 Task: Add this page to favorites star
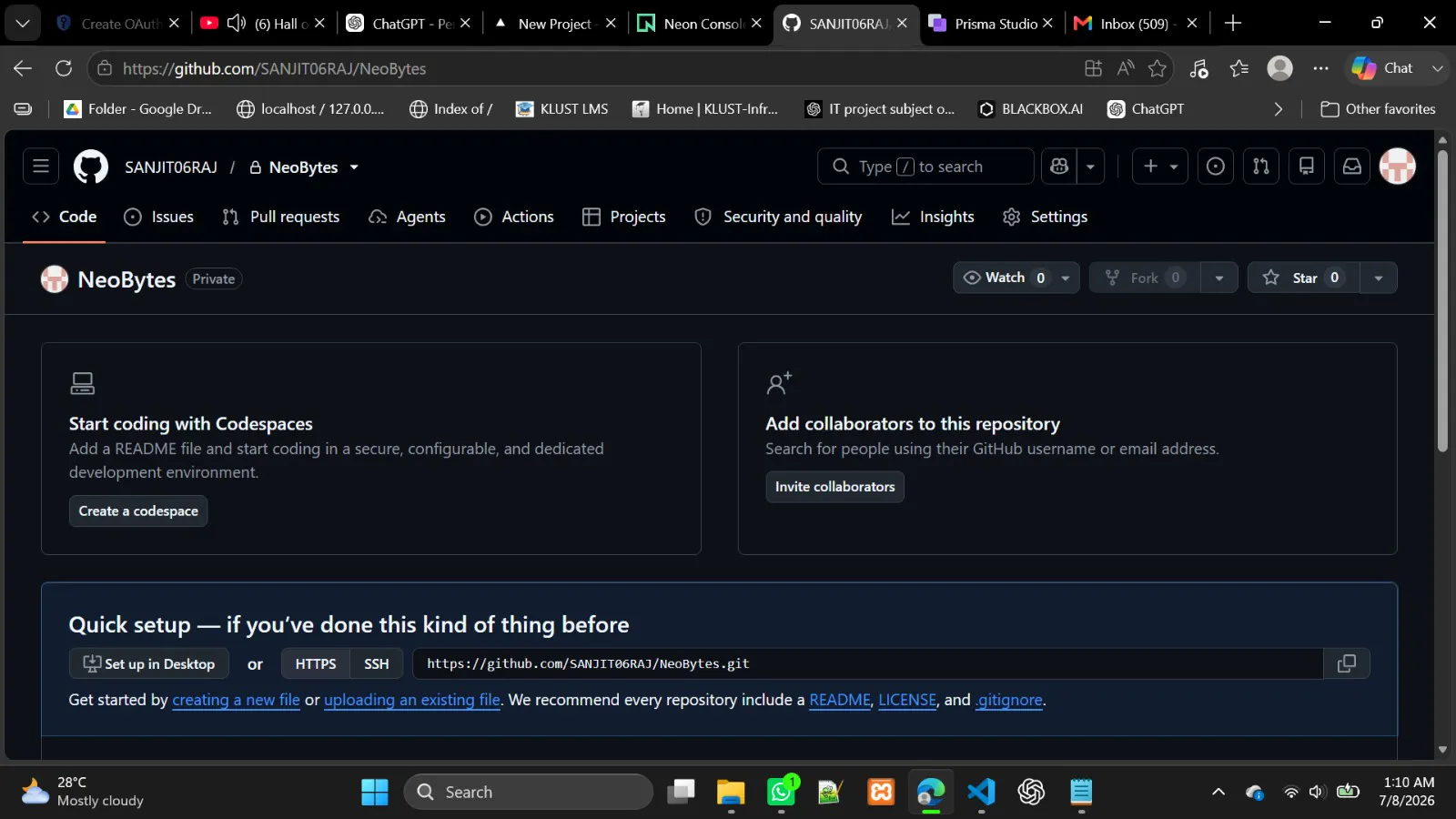[1158, 68]
